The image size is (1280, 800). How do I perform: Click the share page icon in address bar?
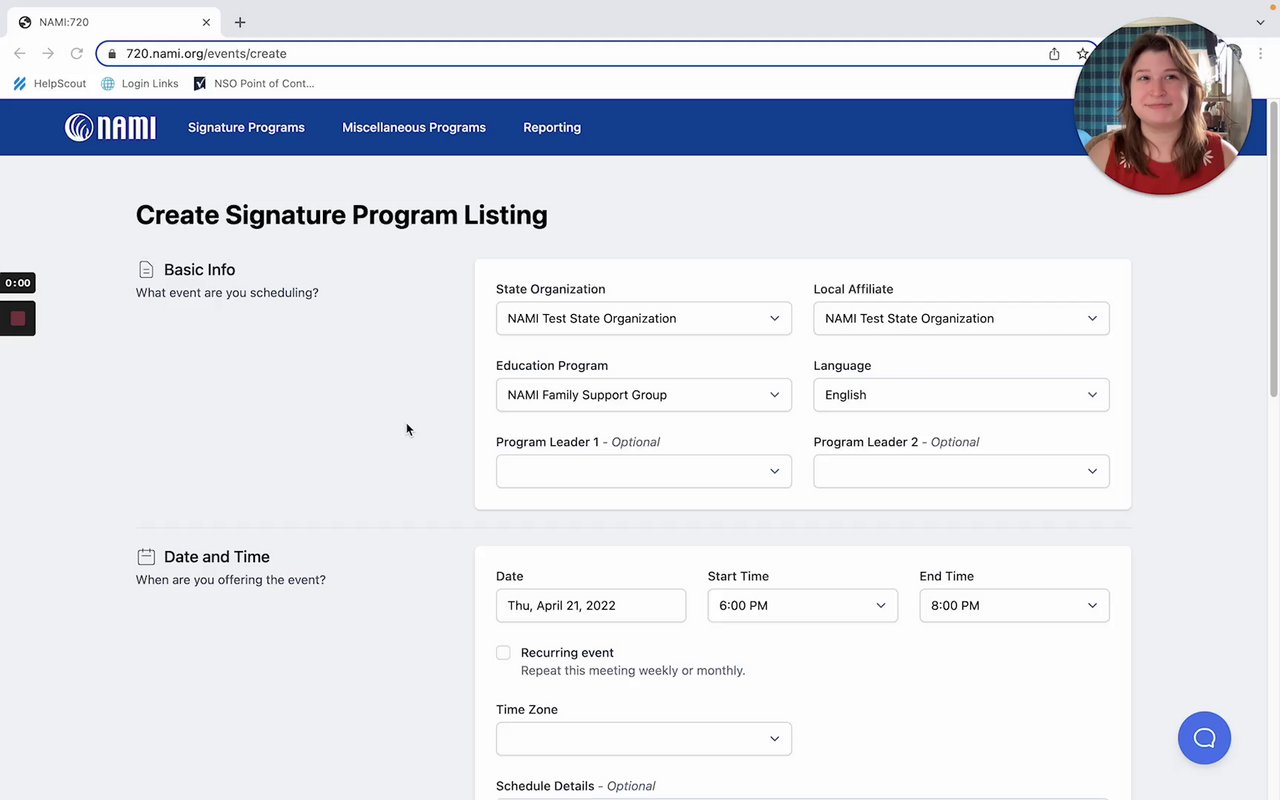point(1054,54)
